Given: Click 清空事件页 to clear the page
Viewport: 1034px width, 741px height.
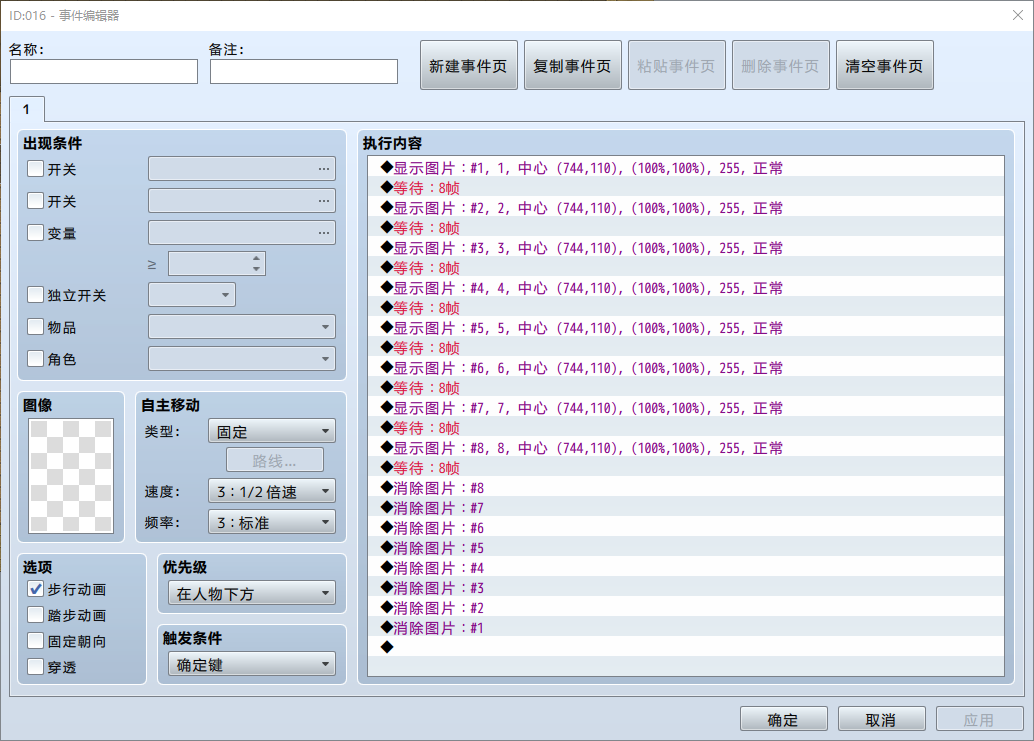Looking at the screenshot, I should coord(884,65).
